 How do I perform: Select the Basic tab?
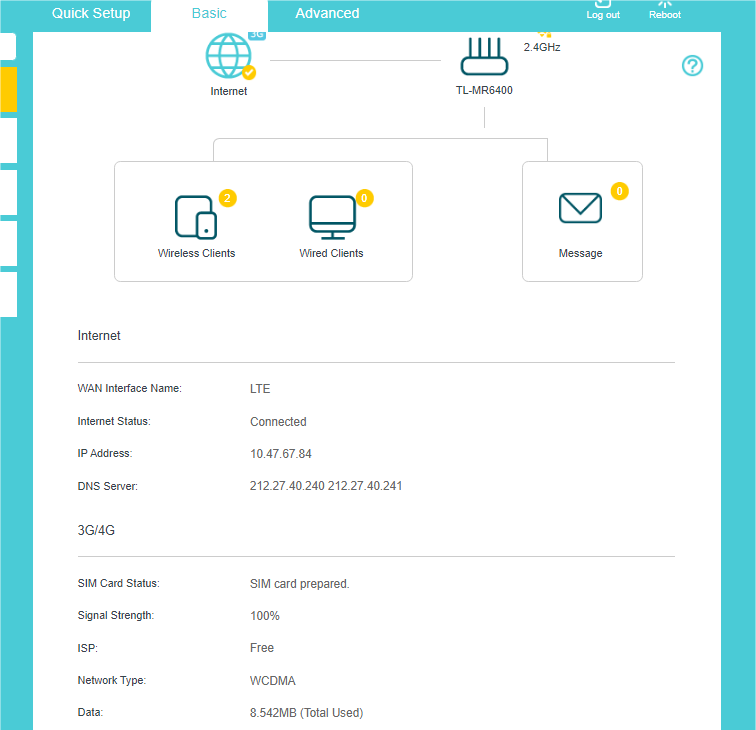(x=209, y=14)
